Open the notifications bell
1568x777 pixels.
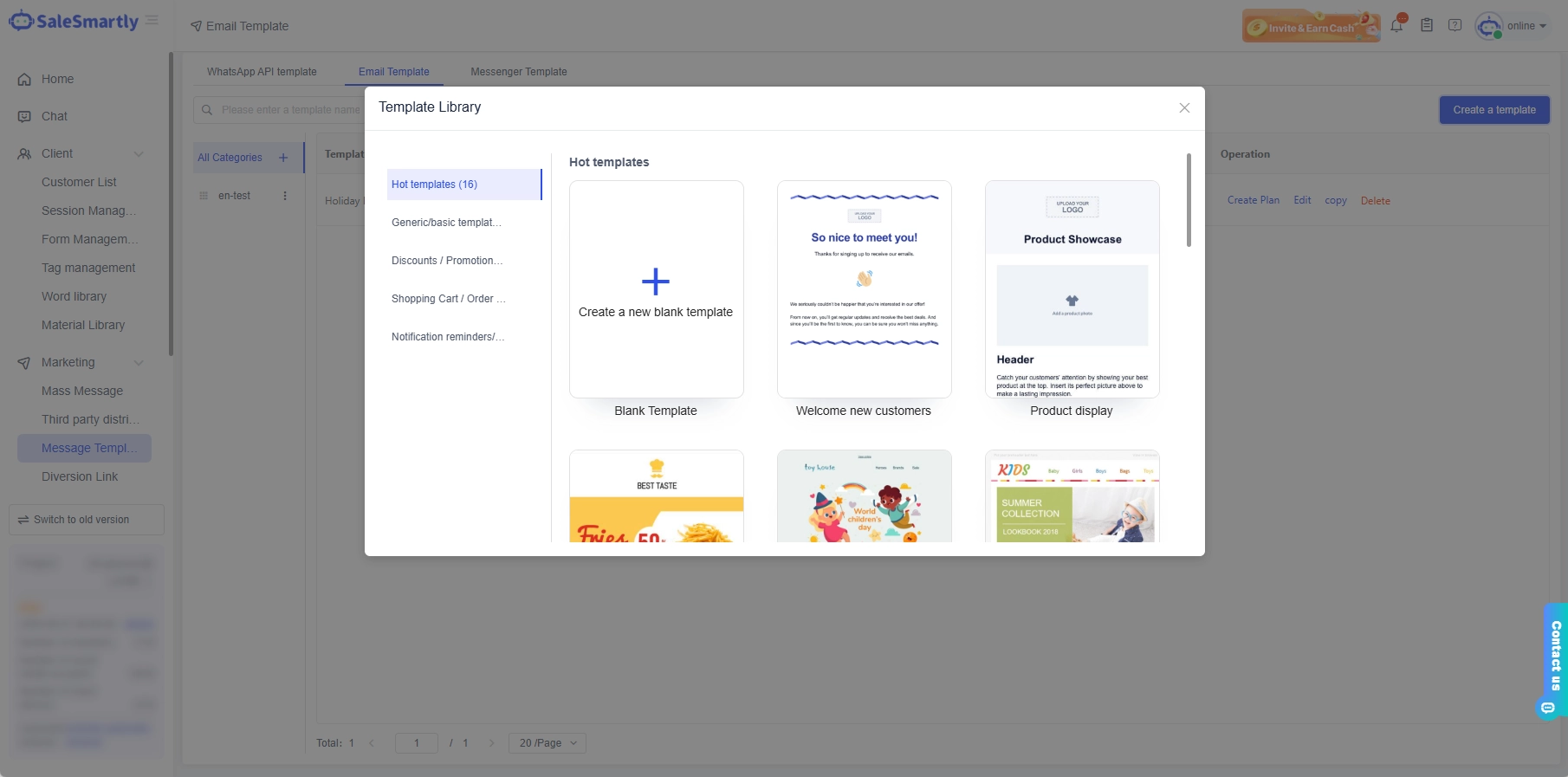point(1396,25)
